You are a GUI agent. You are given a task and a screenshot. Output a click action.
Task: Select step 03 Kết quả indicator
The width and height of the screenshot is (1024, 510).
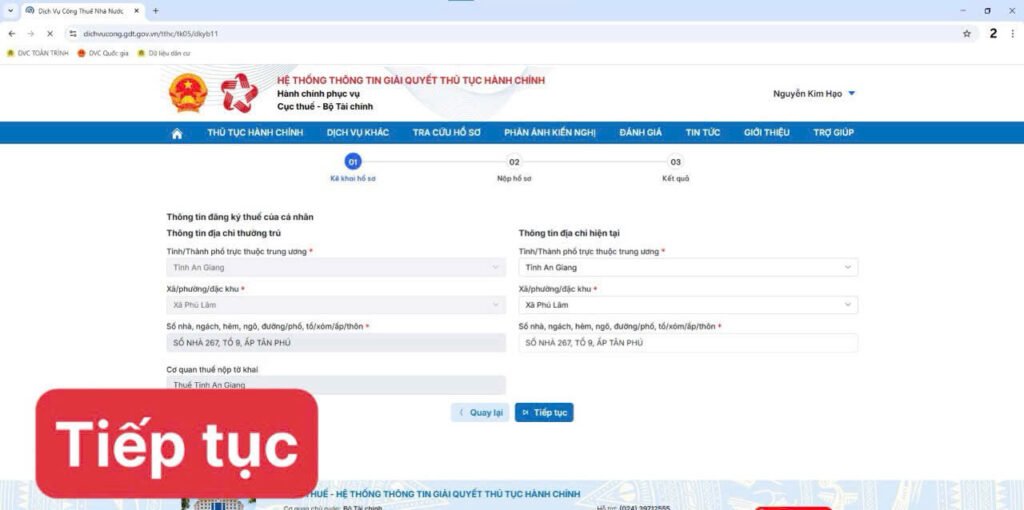click(x=675, y=161)
